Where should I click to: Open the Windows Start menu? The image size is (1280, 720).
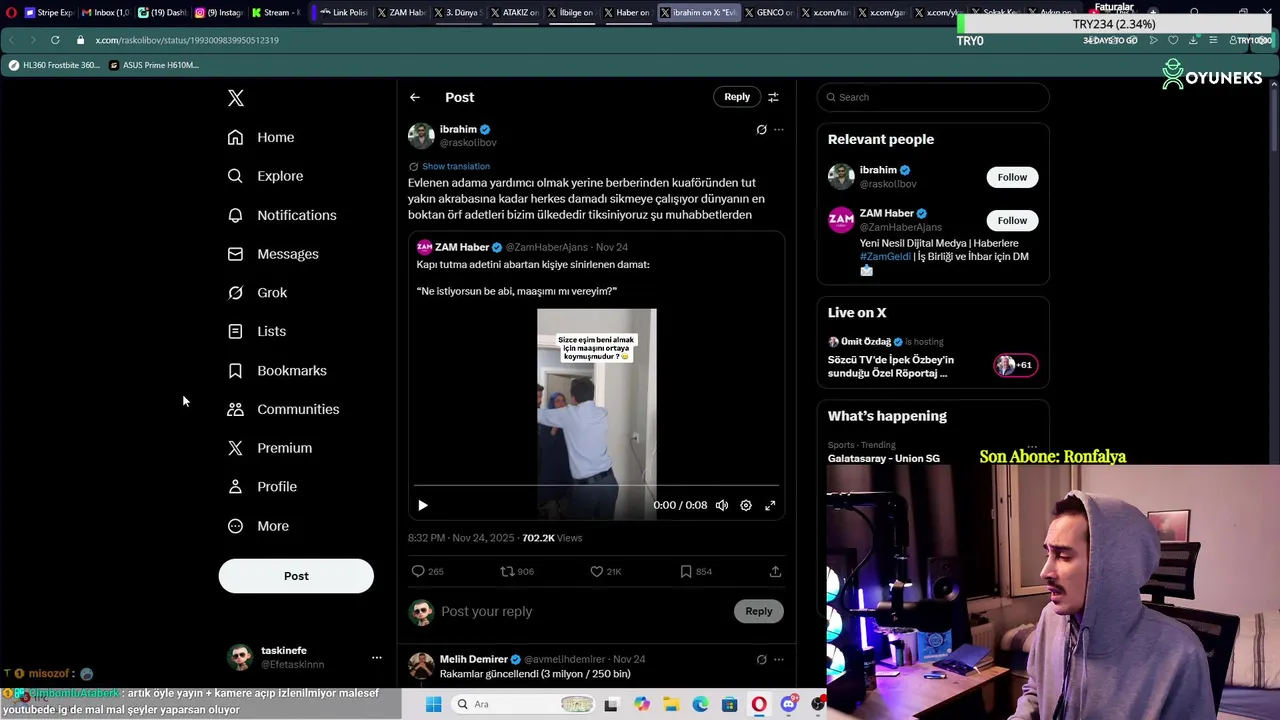coord(434,704)
